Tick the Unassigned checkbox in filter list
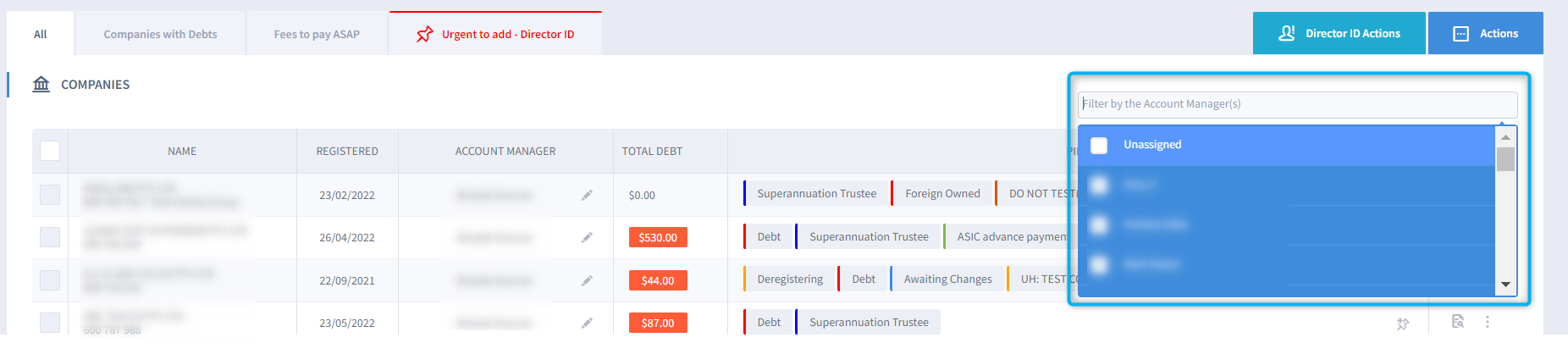Image resolution: width=1568 pixels, height=343 pixels. coord(1099,145)
